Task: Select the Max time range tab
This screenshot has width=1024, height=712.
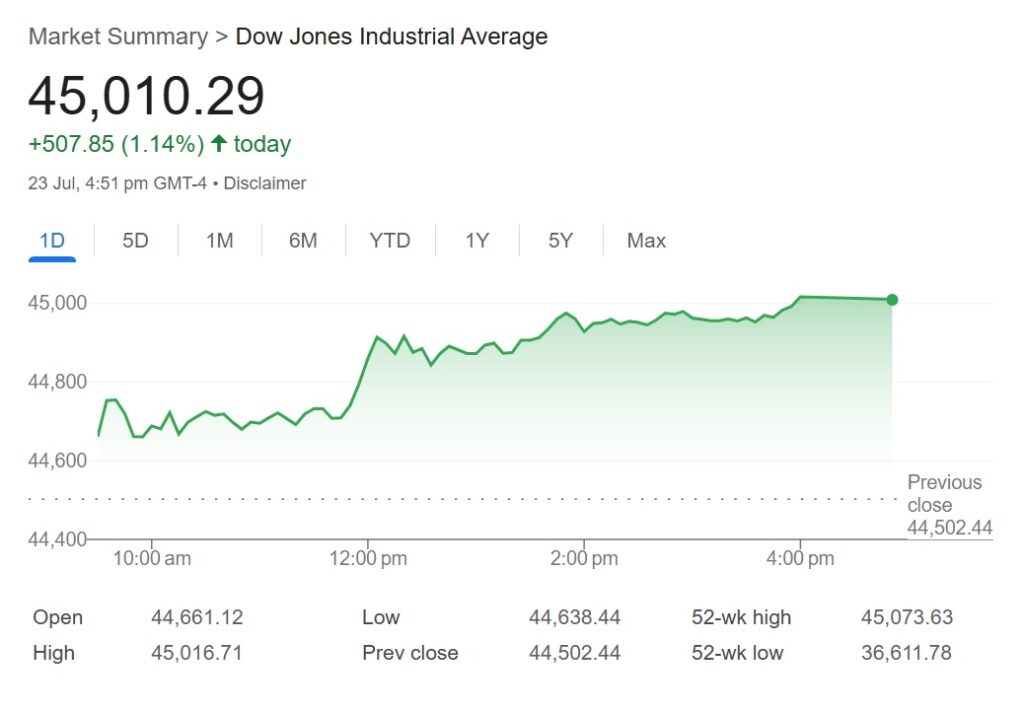Action: [646, 241]
